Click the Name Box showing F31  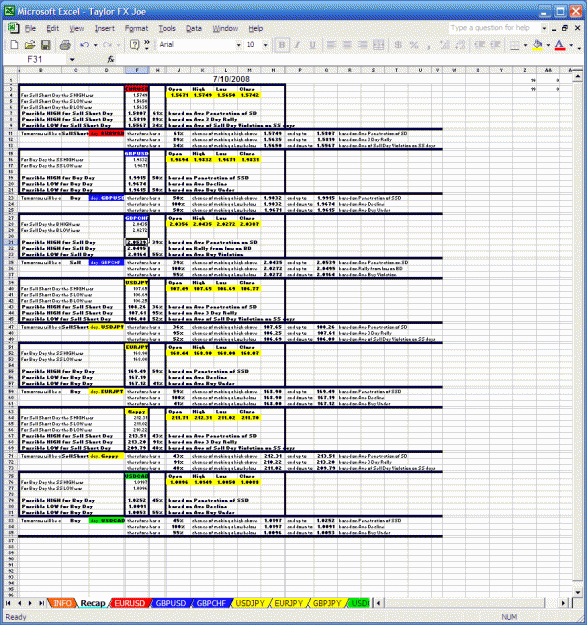tap(35, 59)
